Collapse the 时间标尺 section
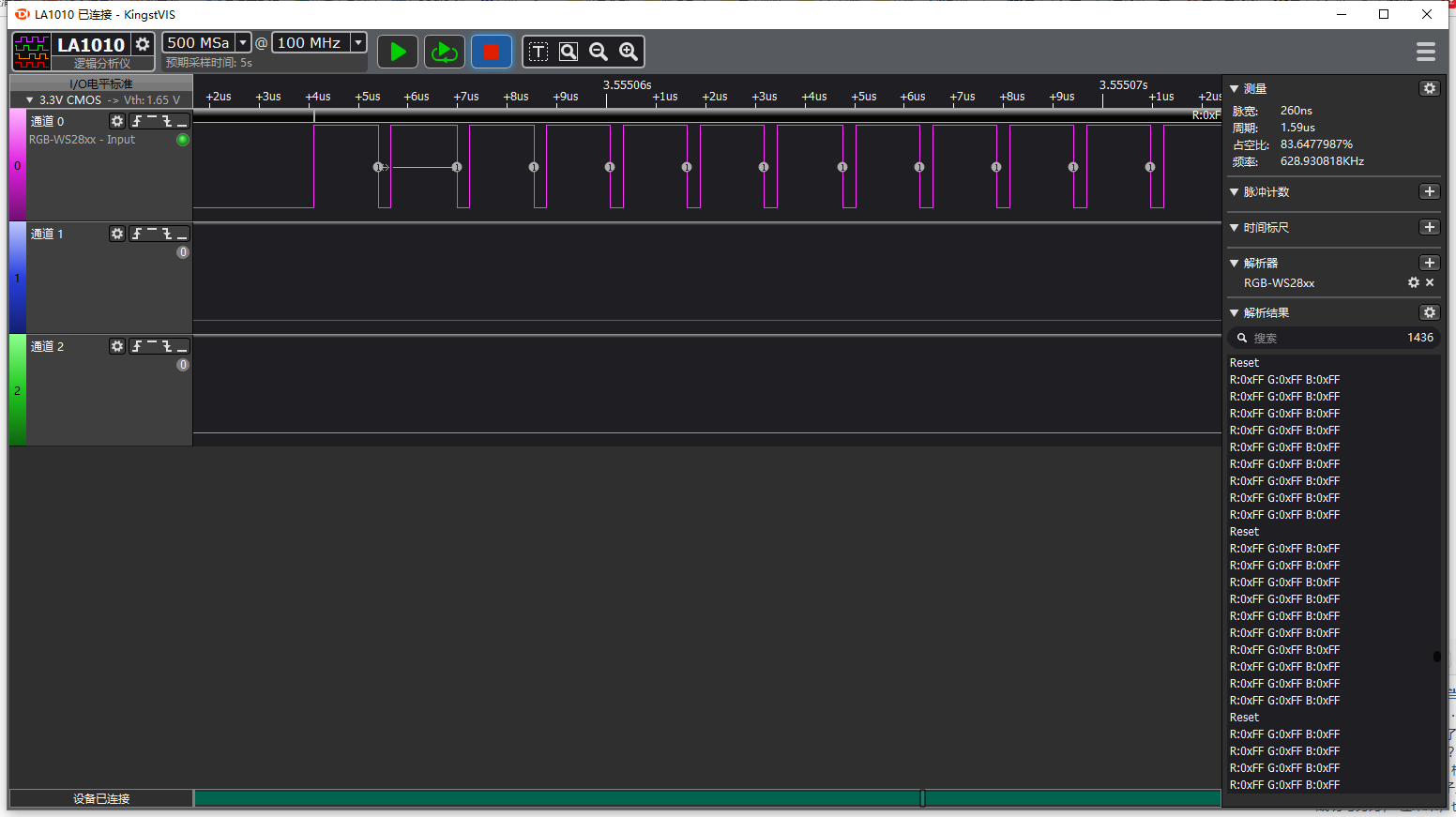 click(1235, 227)
